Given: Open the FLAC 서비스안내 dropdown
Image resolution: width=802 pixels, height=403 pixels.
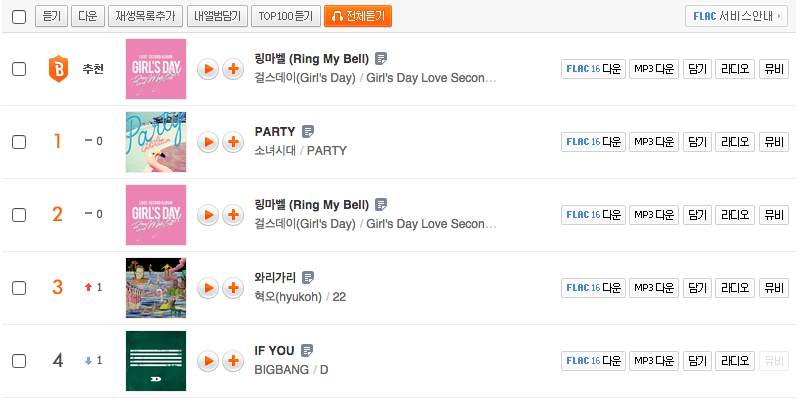Looking at the screenshot, I should pos(736,16).
